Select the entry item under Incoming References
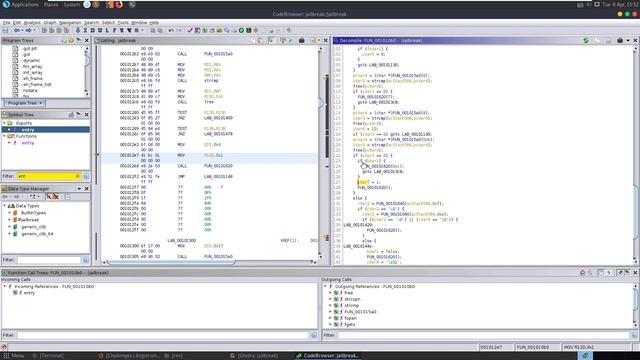The width and height of the screenshot is (640, 360). (29, 293)
